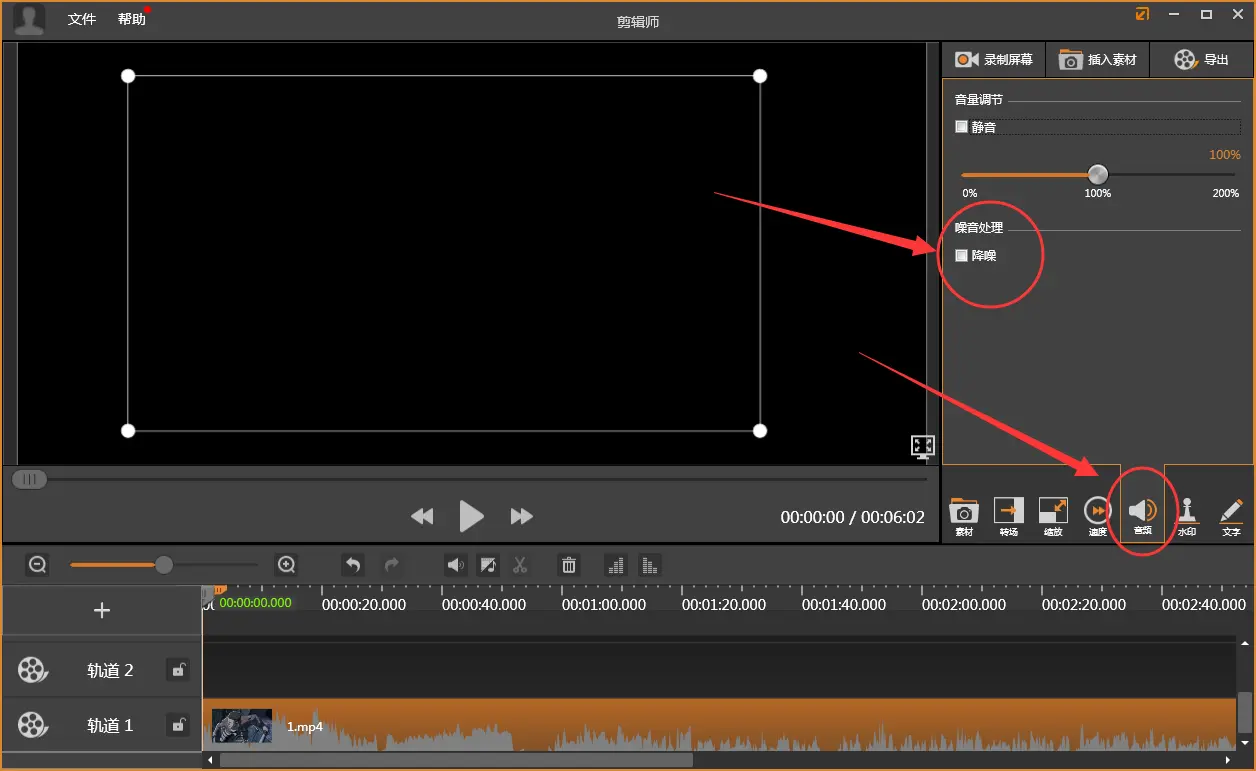This screenshot has height=771, width=1256.
Task: Toggle fullscreen preview icon
Action: pos(923,447)
